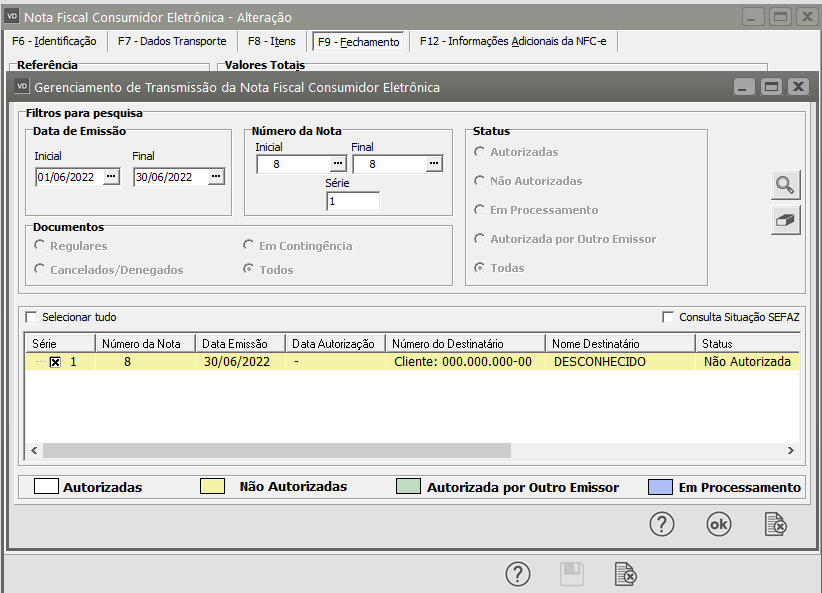Viewport: 822px width, 593px height.
Task: Click the floppy disk save icon
Action: [x=571, y=574]
